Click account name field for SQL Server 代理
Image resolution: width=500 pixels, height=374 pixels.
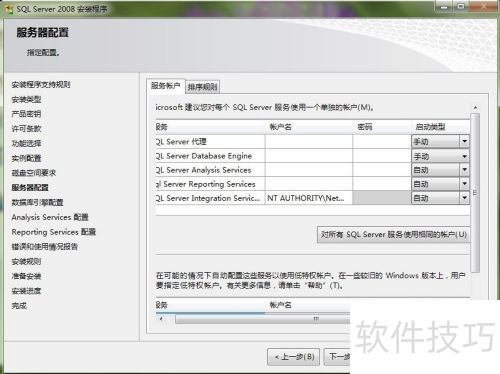(309, 142)
